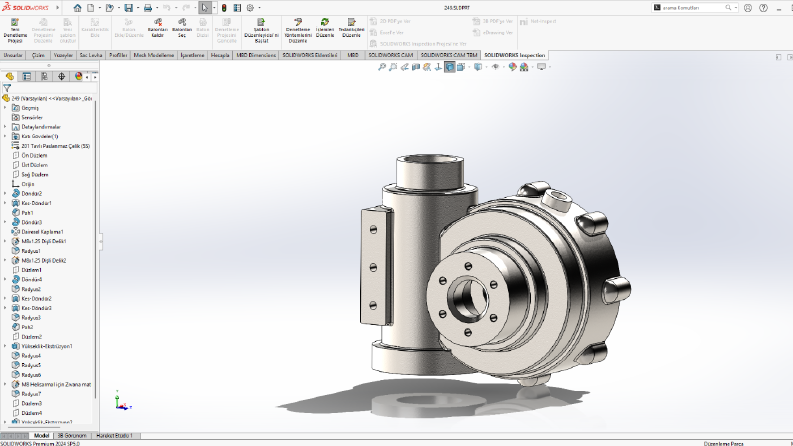
Task: Select the Dairesel Kopyalama1 feature
Action: pos(42,232)
